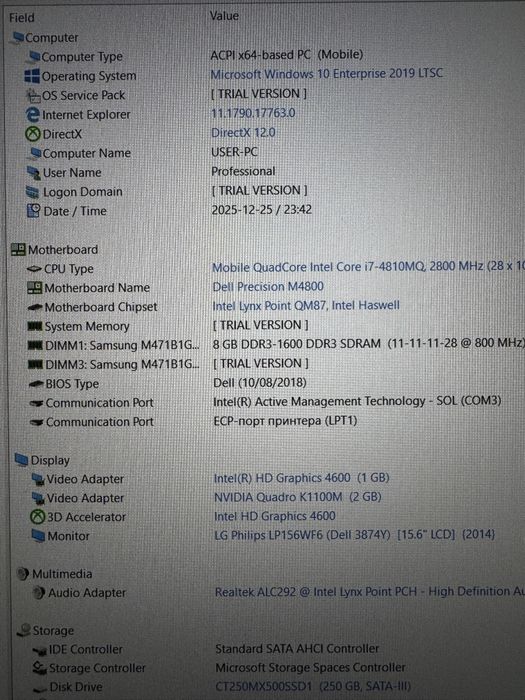Select the BIOS Type label
The image size is (525, 700).
[72, 384]
